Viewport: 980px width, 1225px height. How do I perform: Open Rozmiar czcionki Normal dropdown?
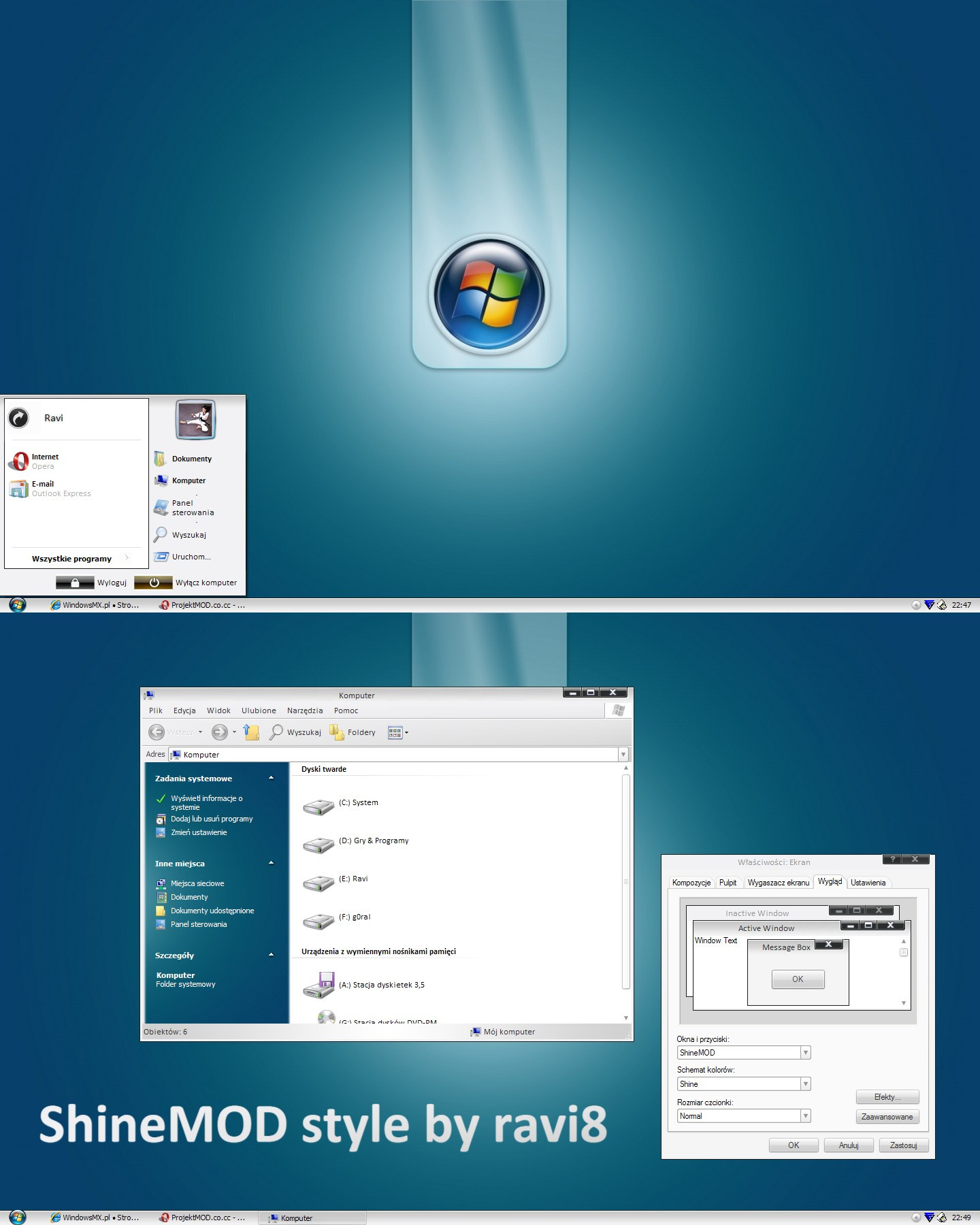(x=806, y=1116)
